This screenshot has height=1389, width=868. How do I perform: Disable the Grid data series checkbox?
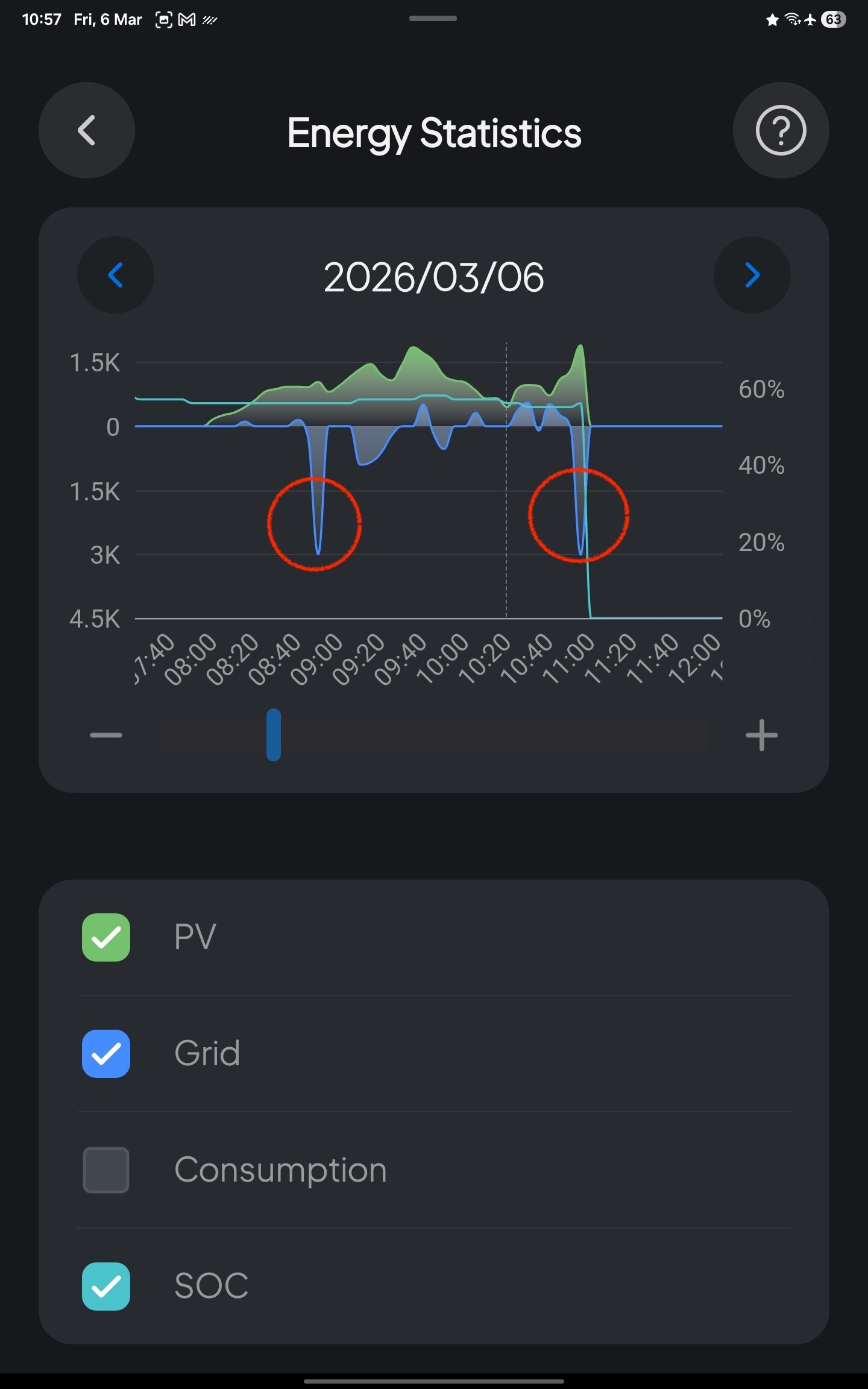pyautogui.click(x=106, y=1053)
